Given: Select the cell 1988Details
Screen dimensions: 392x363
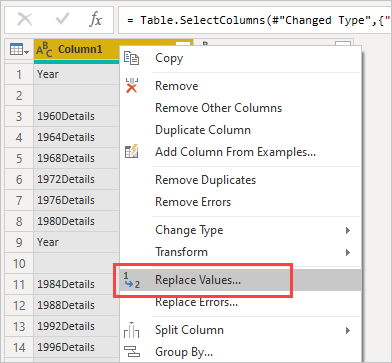Looking at the screenshot, I should tap(76, 305).
